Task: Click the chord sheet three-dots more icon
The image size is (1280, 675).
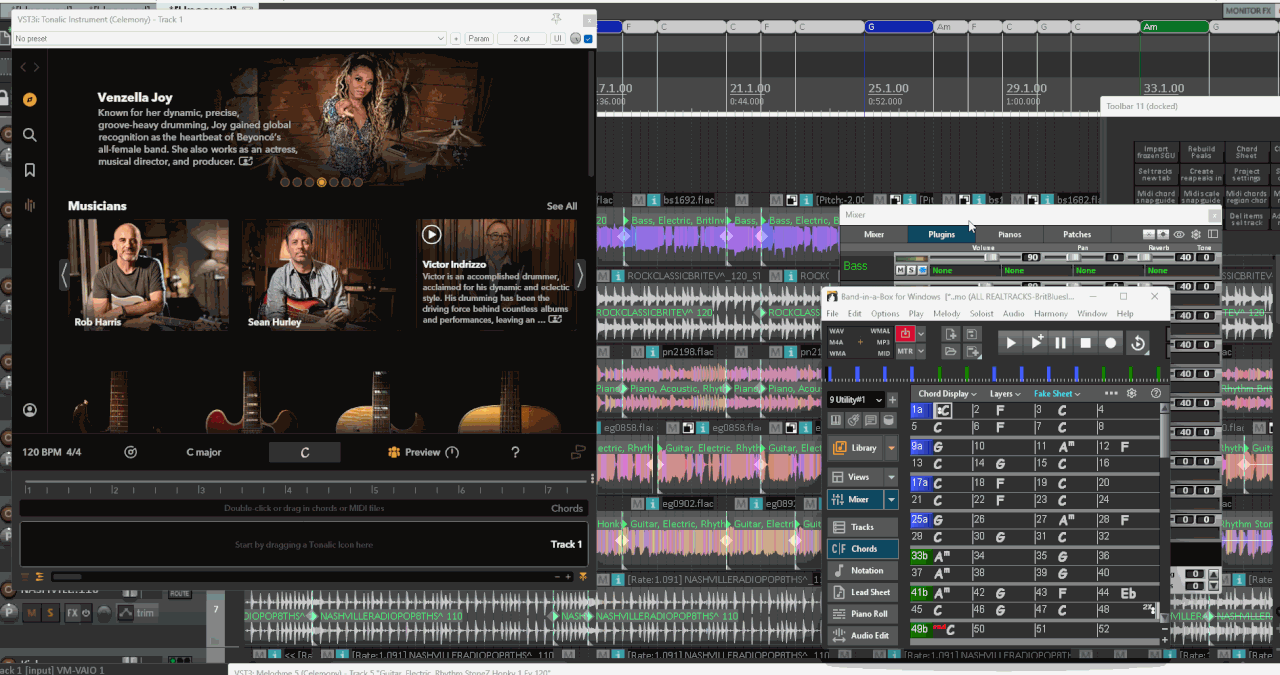Action: [x=1111, y=394]
